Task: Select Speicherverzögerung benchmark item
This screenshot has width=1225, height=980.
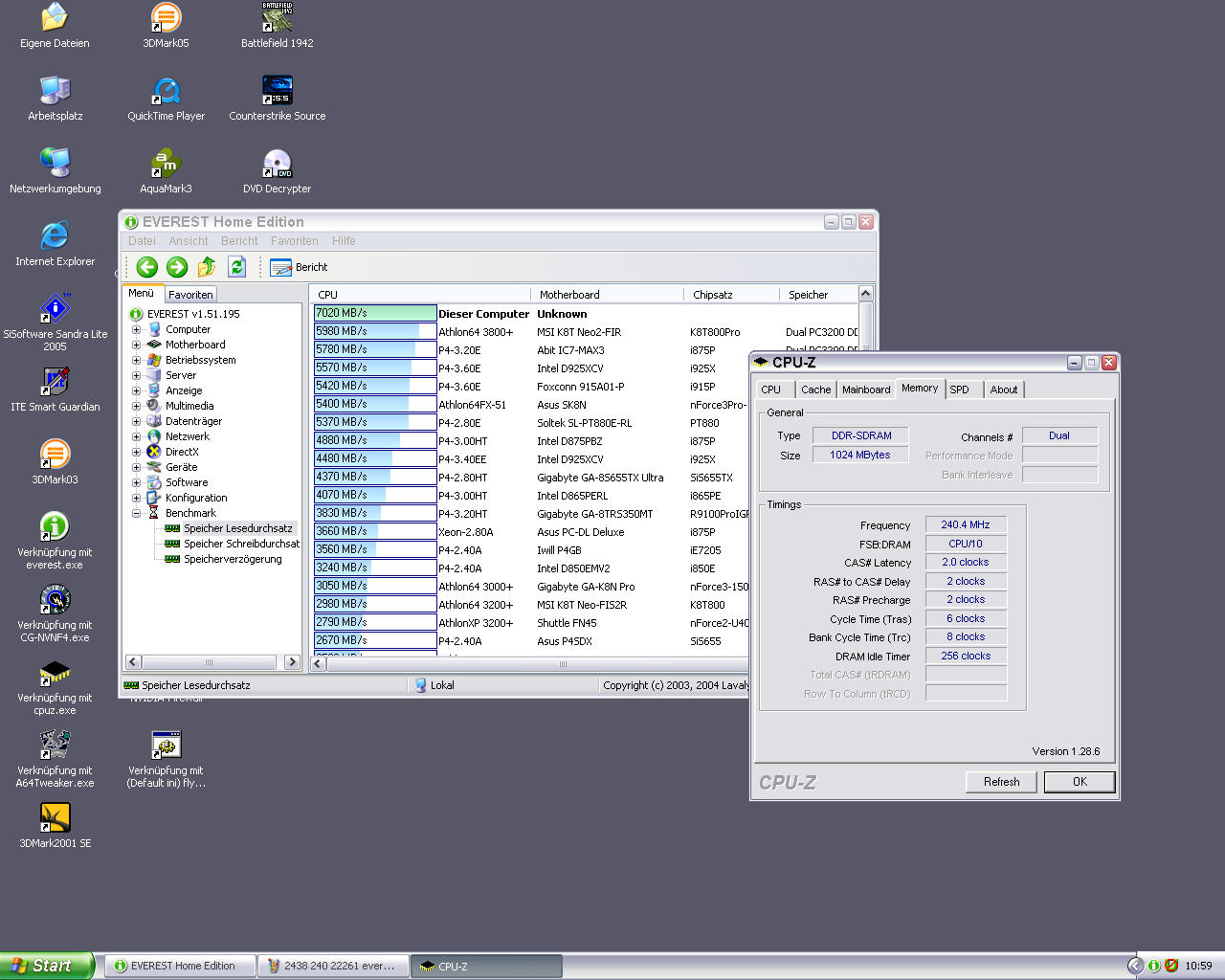Action: coord(233,559)
